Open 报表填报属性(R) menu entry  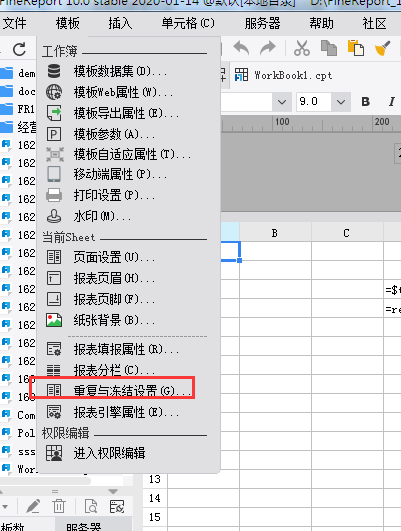point(126,349)
